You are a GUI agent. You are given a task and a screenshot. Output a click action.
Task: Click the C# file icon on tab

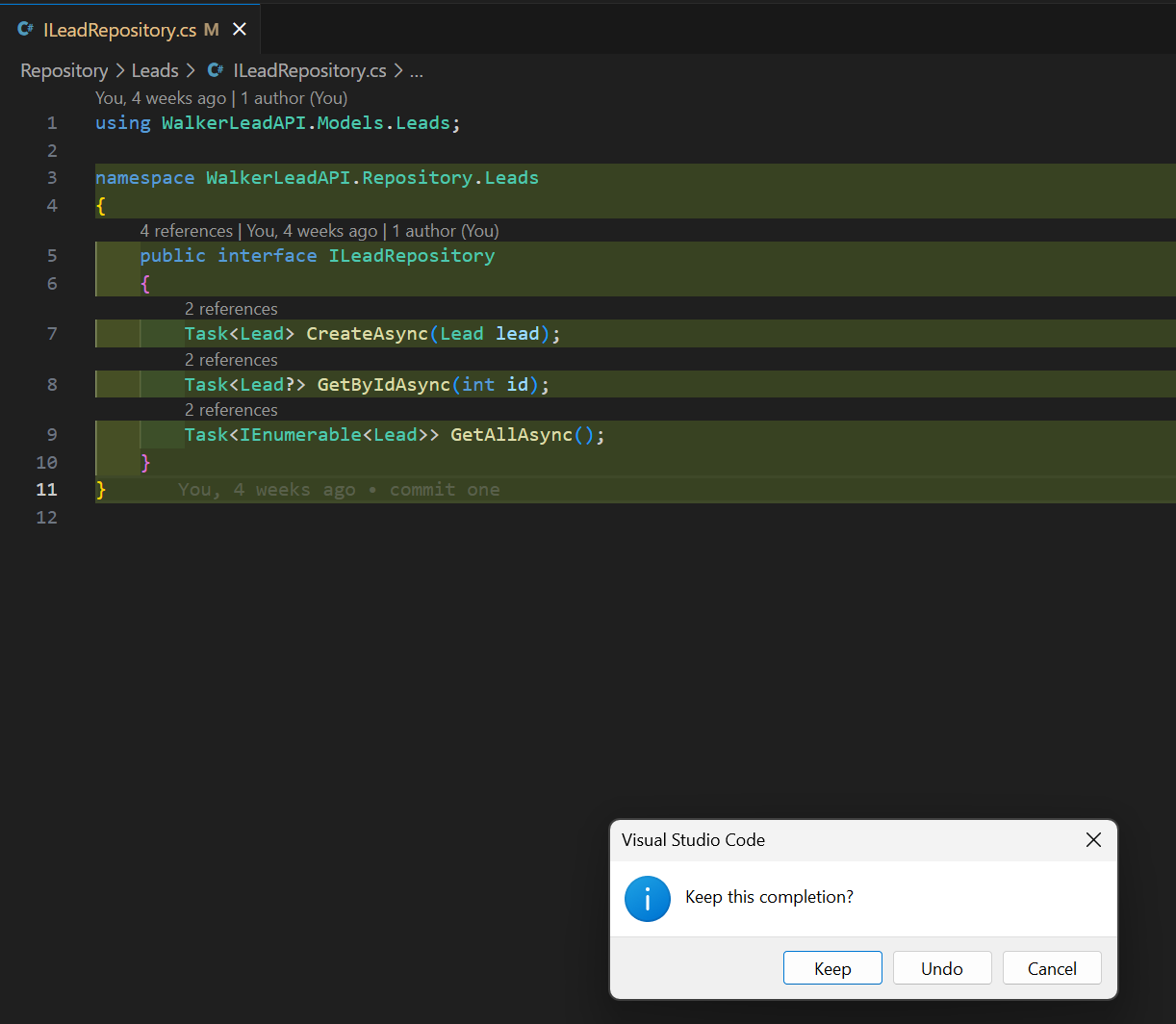(x=25, y=30)
